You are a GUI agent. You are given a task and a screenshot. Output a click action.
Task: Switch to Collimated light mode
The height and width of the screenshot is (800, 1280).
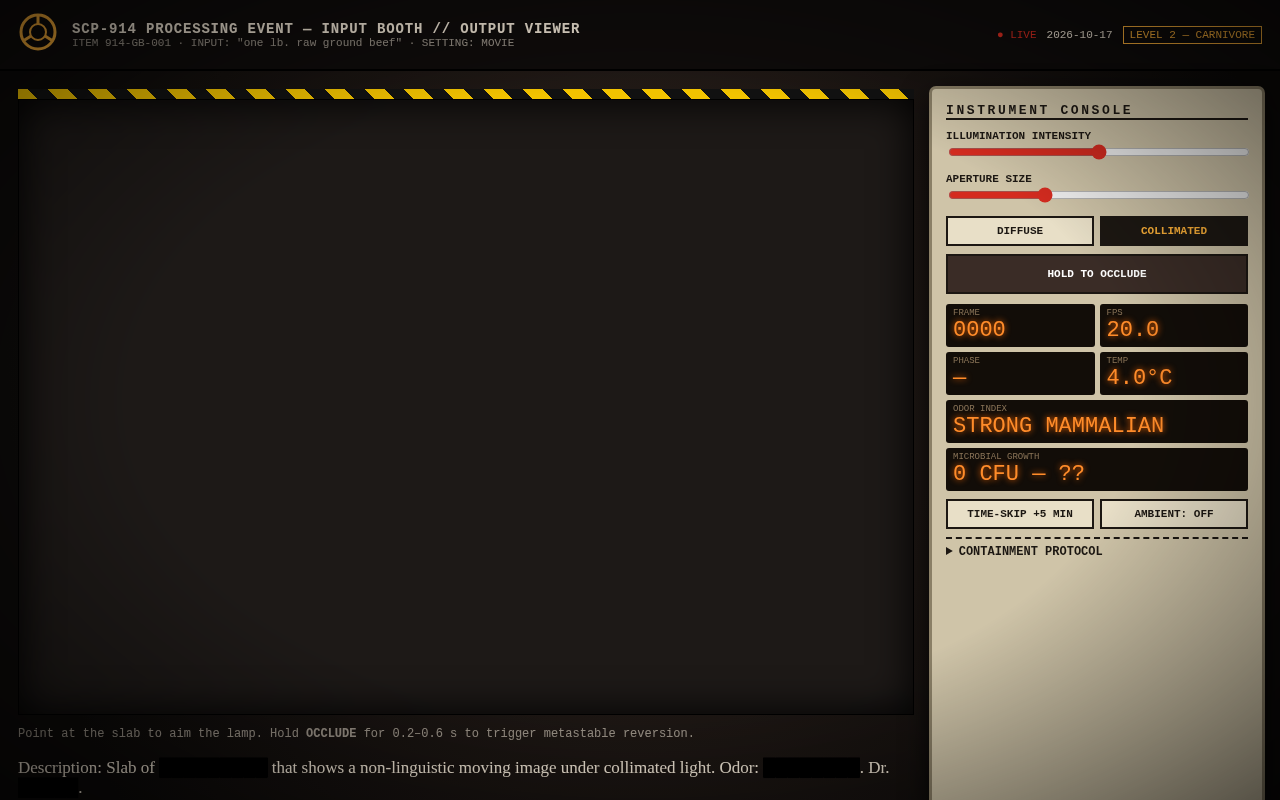pyautogui.click(x=1174, y=231)
